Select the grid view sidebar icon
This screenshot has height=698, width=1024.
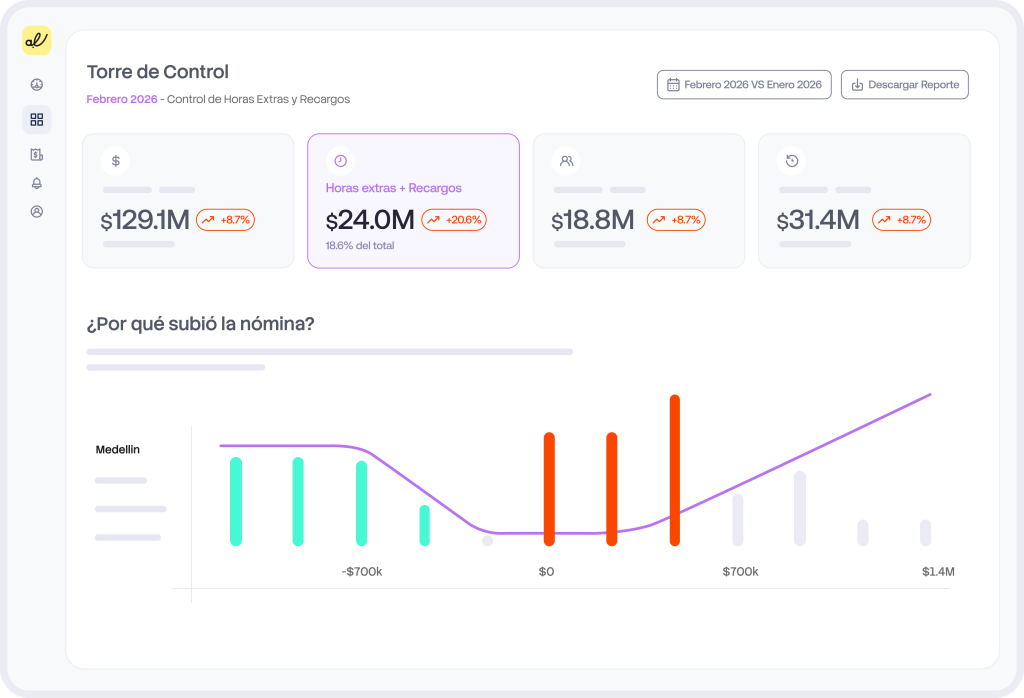tap(37, 120)
